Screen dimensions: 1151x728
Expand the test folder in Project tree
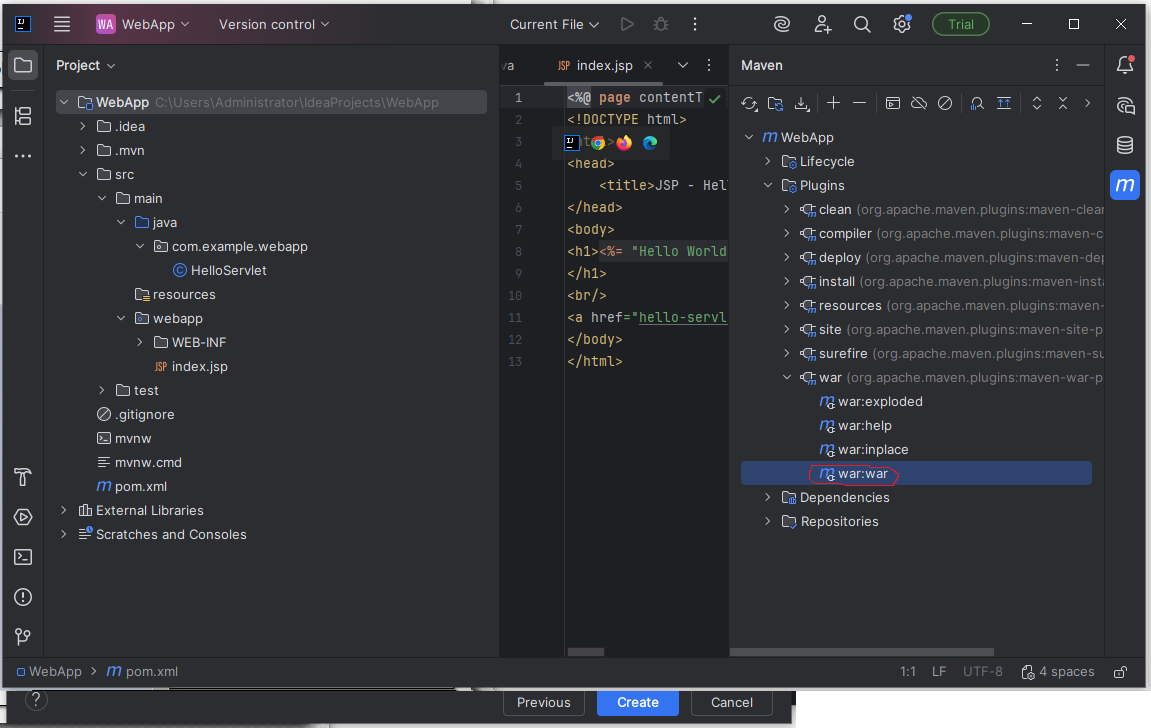[102, 390]
